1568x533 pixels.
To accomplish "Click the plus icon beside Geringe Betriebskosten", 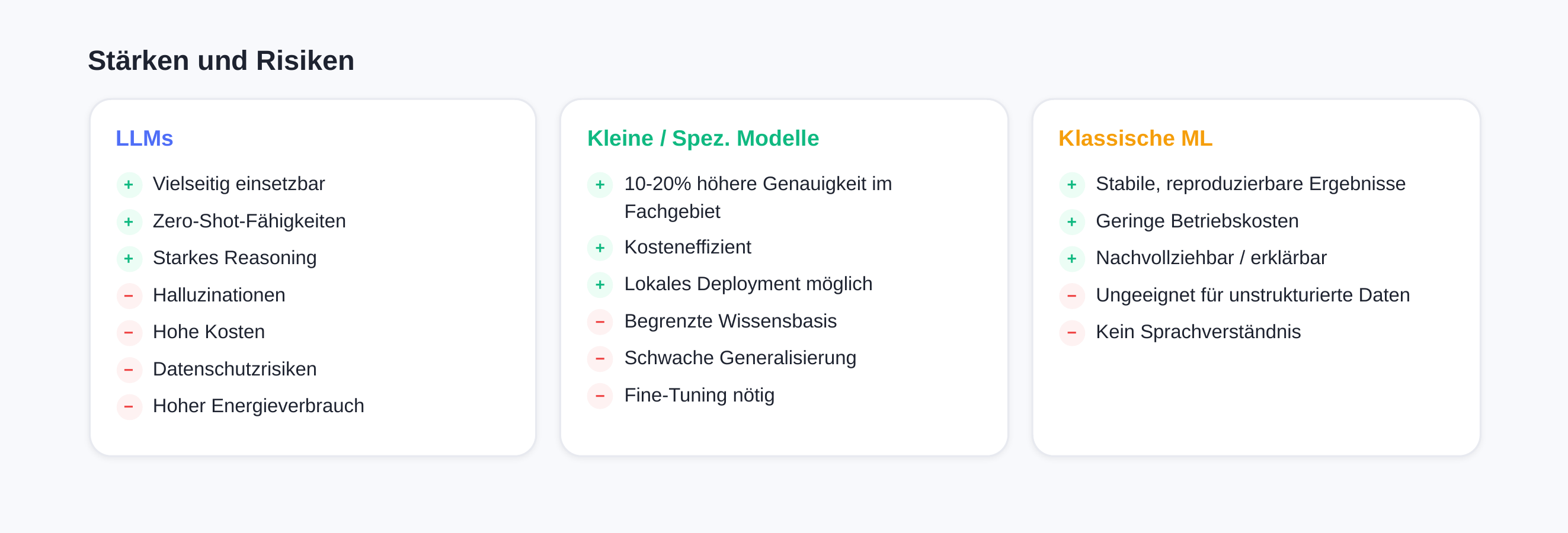I will 1071,221.
